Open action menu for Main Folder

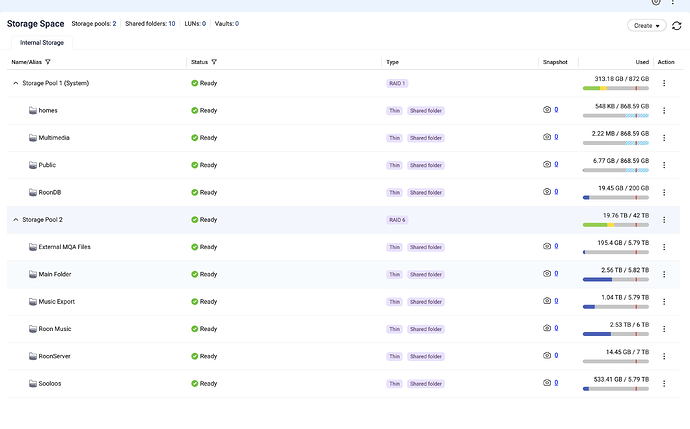664,274
